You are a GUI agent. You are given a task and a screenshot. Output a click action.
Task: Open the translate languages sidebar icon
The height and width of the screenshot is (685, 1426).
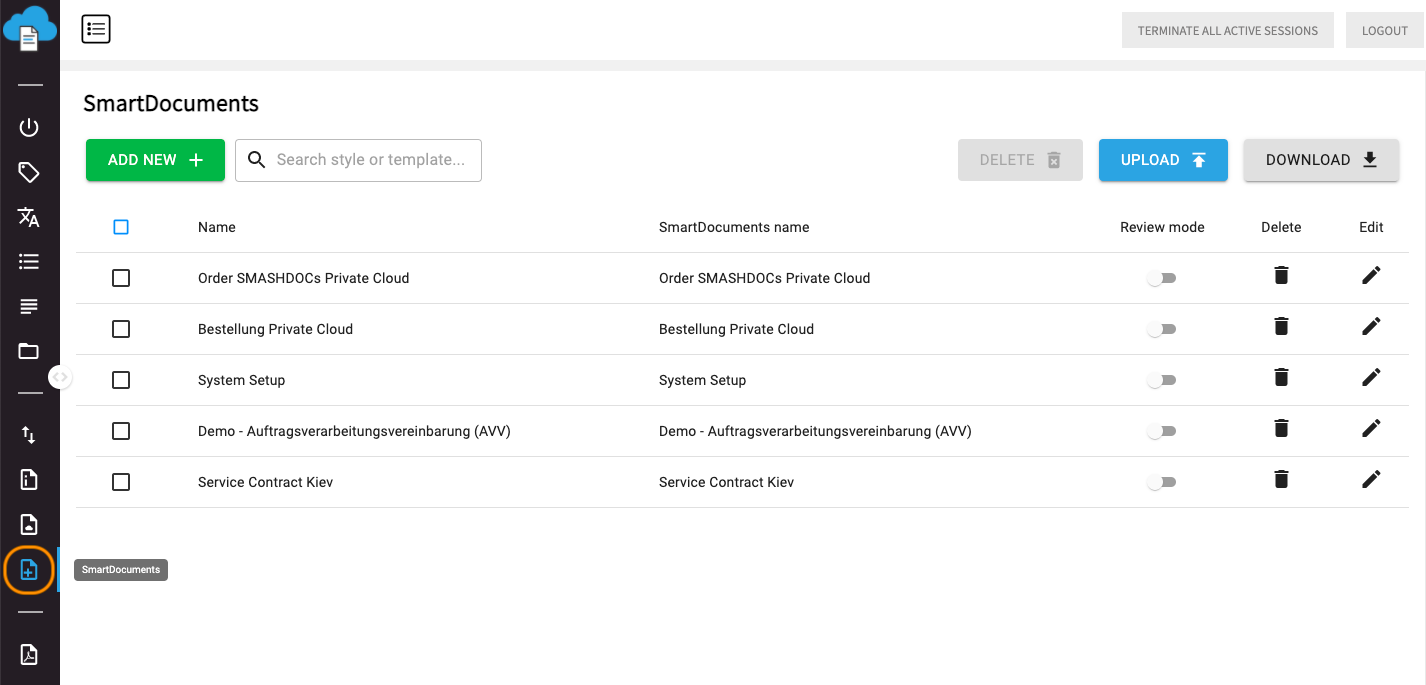(x=29, y=217)
